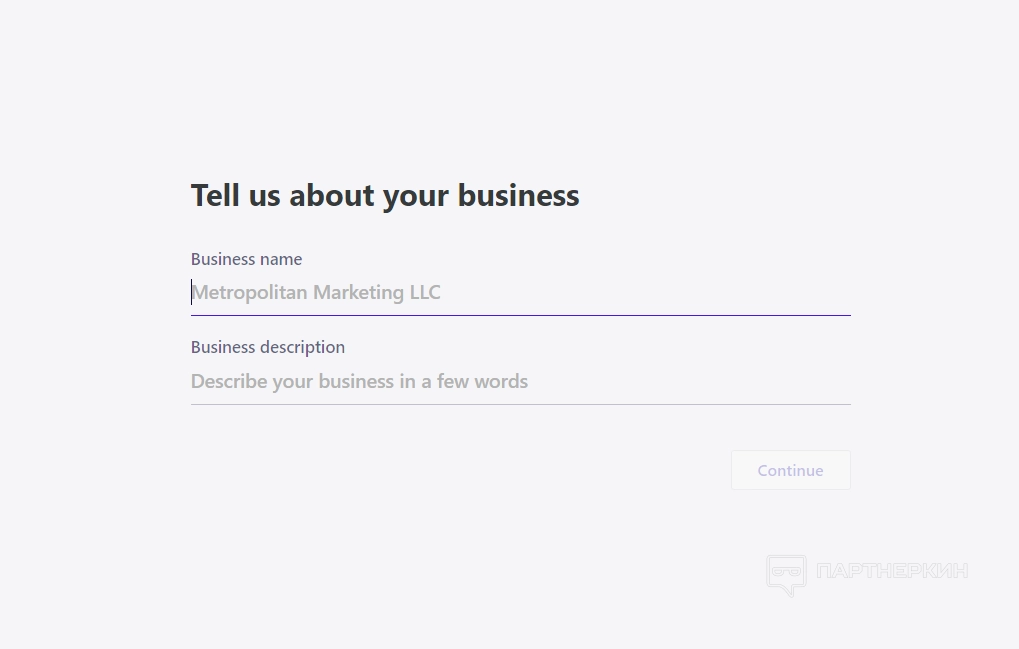This screenshot has width=1019, height=649.
Task: Click the "Metropolitan Marketing LLC" placeholder text
Action: pyautogui.click(x=316, y=293)
